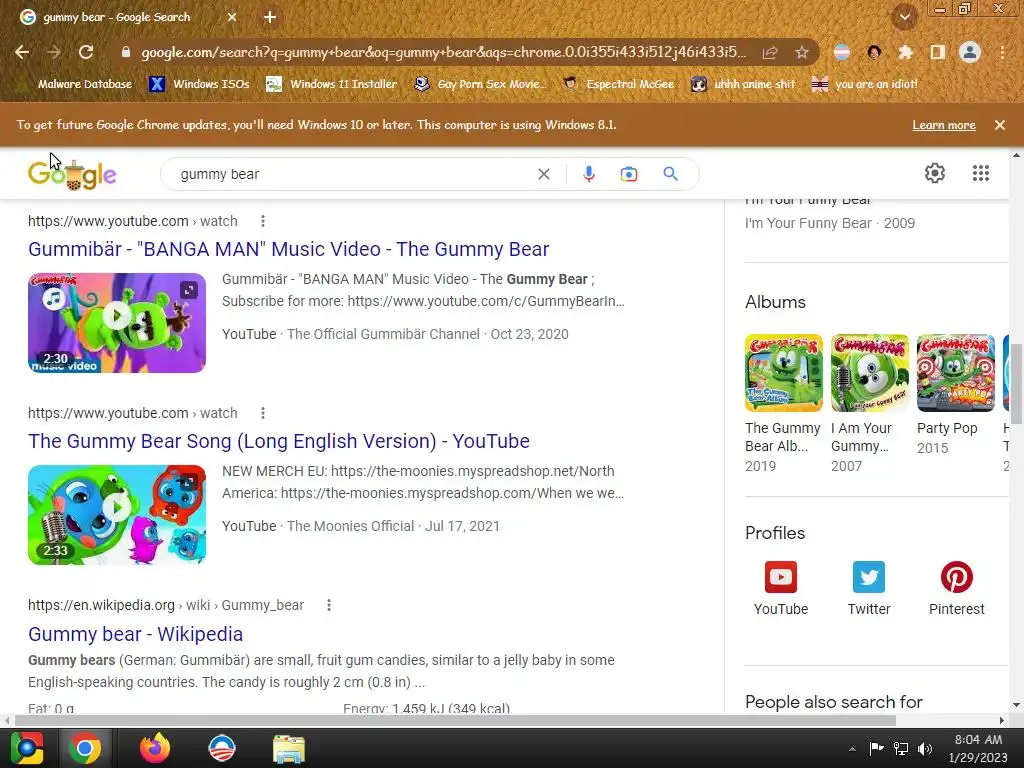
Task: Open The Gummy Bear Album 2019 cover
Action: pos(784,373)
